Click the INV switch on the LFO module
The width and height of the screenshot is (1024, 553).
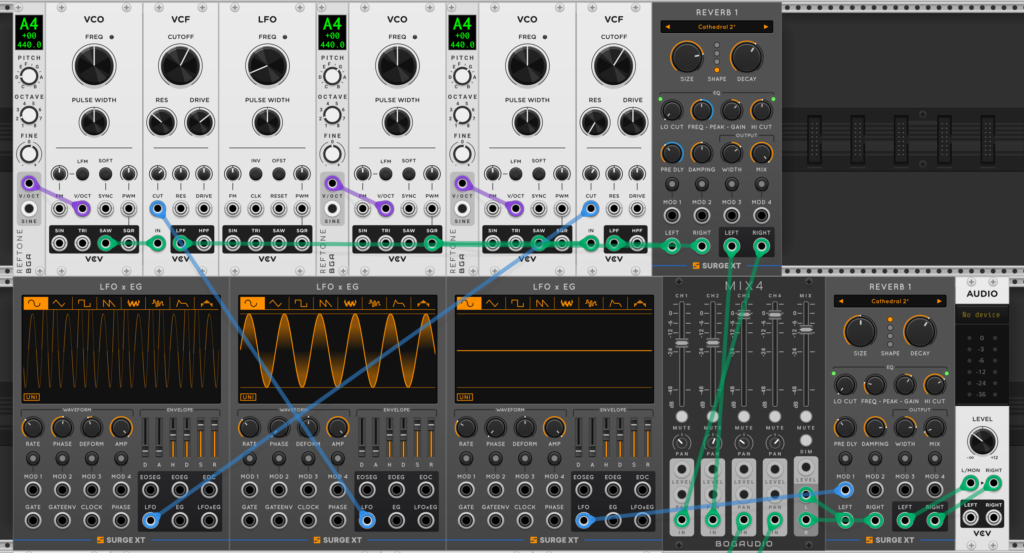click(x=255, y=174)
